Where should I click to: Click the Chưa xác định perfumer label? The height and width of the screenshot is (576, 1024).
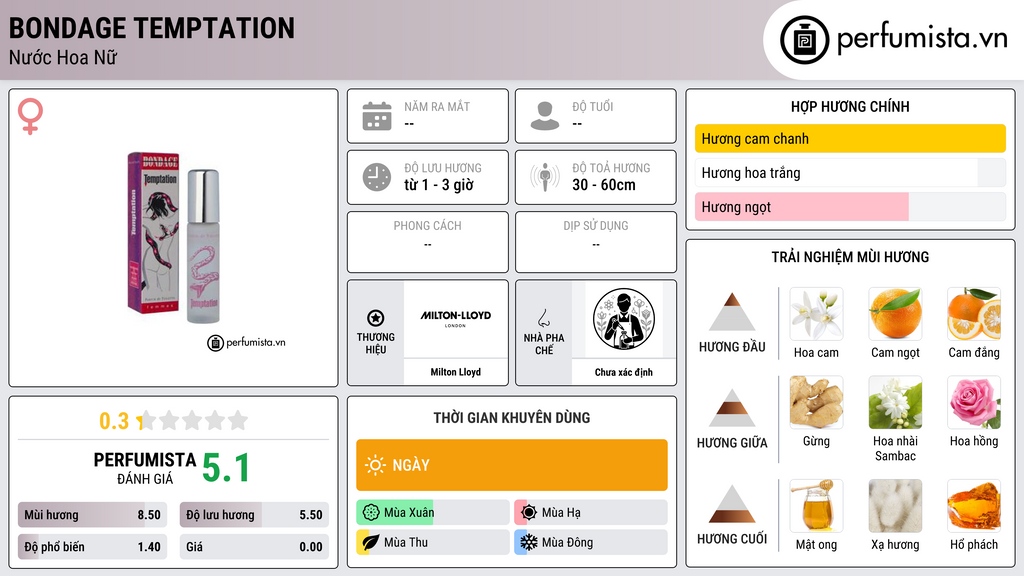[x=624, y=372]
